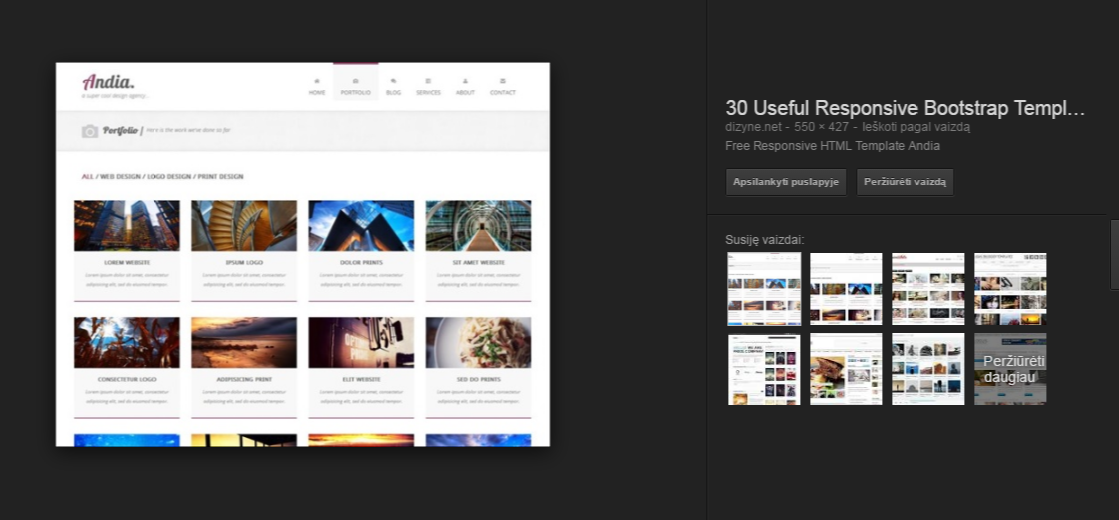Follow the ieškoti pagal vaizdą link
Viewport: 1119px width, 520px height.
[x=916, y=127]
